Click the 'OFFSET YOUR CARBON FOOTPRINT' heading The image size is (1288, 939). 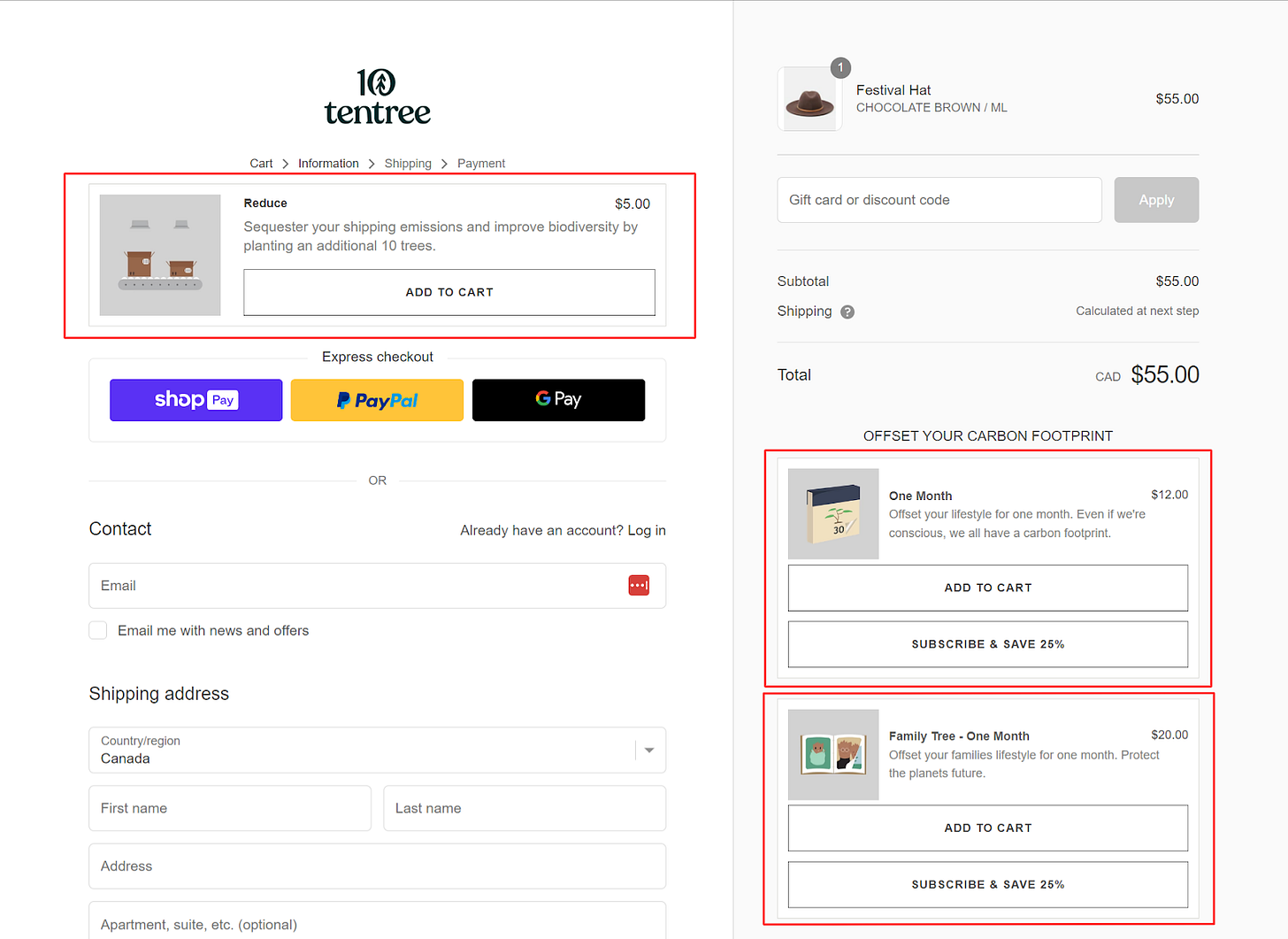click(988, 436)
